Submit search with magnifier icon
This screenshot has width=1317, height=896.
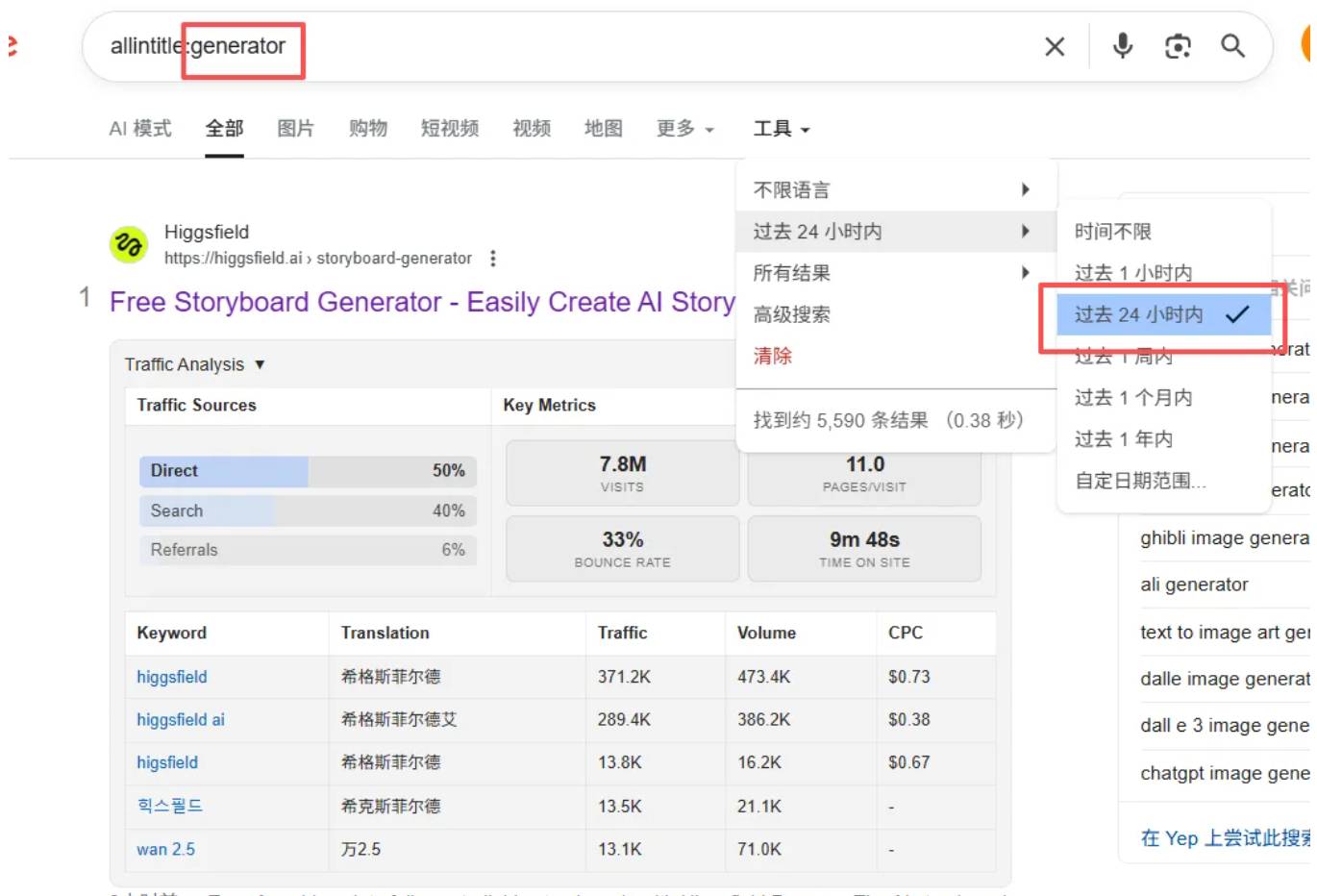click(1232, 45)
